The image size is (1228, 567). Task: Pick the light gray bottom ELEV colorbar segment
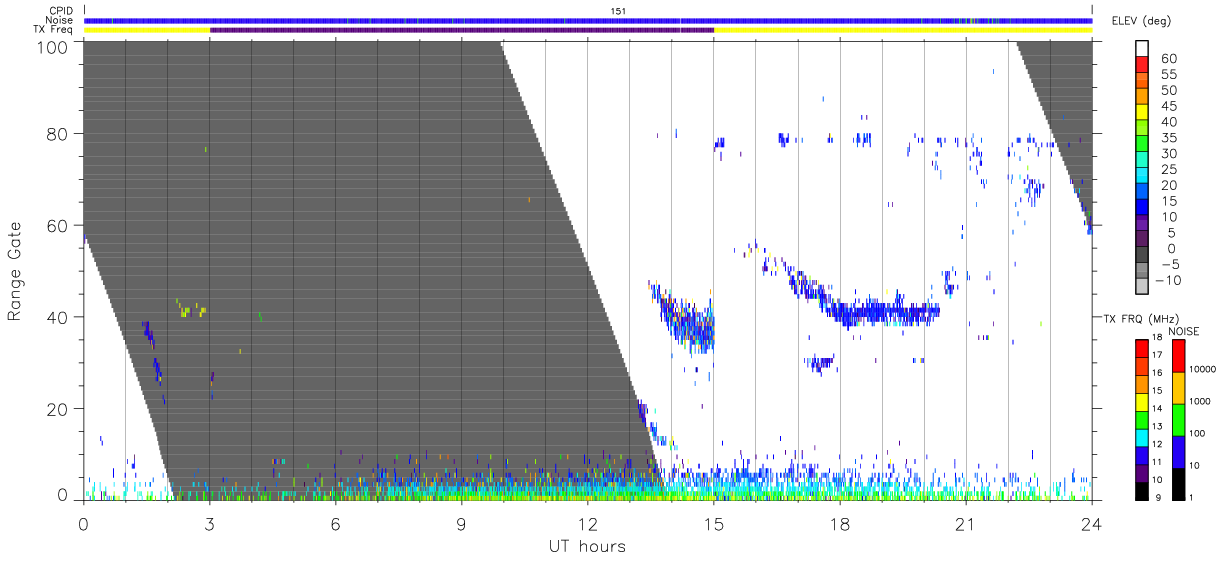[x=1144, y=287]
